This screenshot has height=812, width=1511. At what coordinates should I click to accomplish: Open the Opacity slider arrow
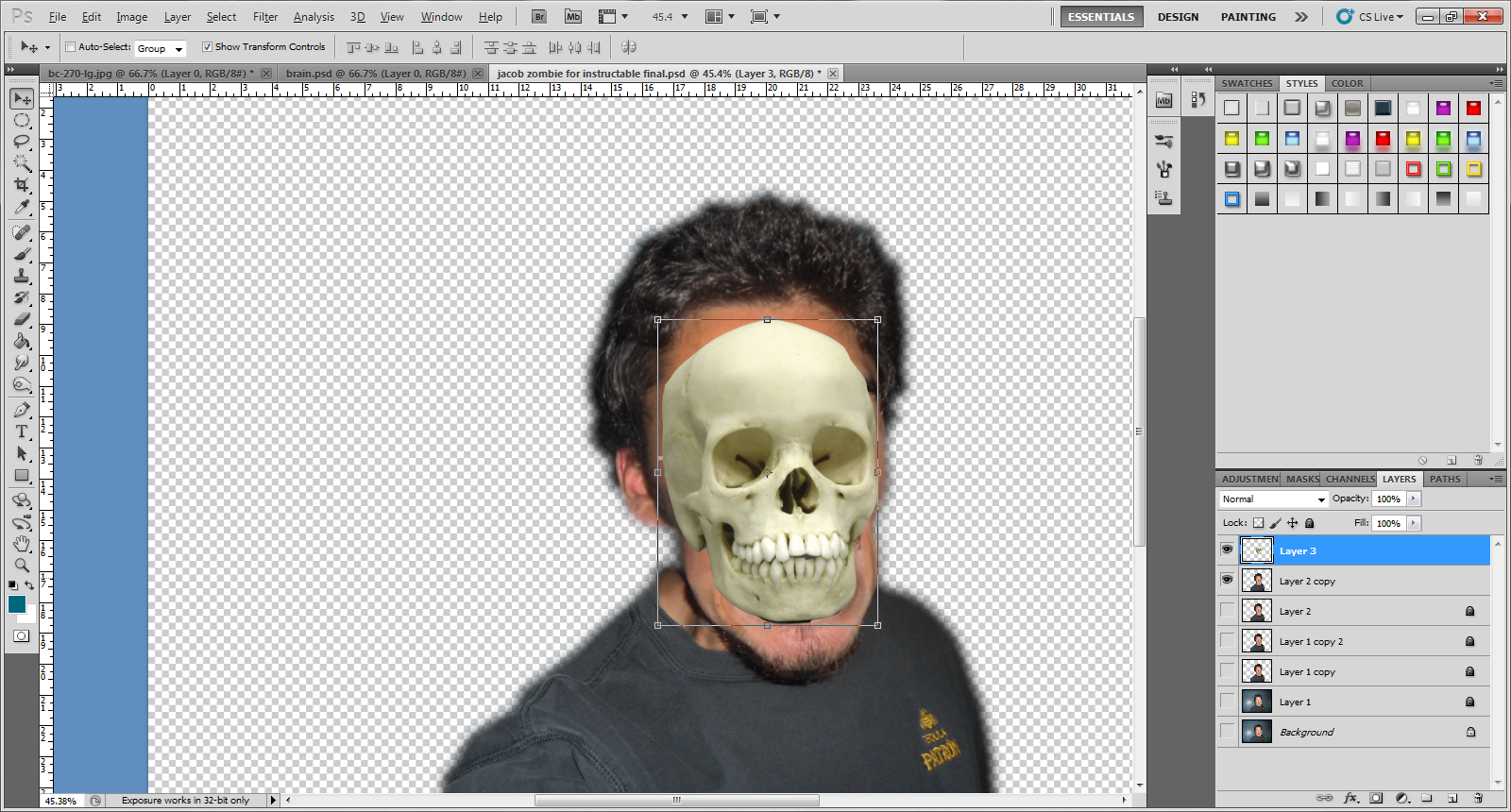click(x=1414, y=499)
